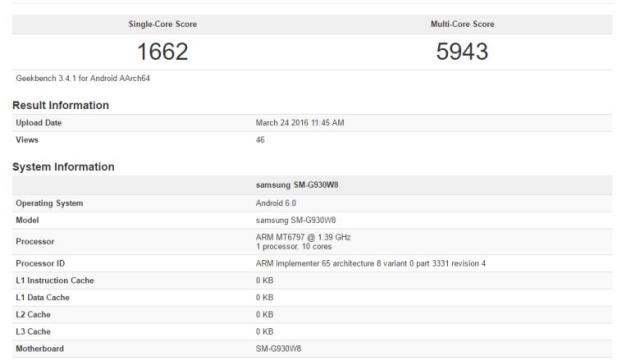
Task: Click the Model label
Action: pos(27,220)
